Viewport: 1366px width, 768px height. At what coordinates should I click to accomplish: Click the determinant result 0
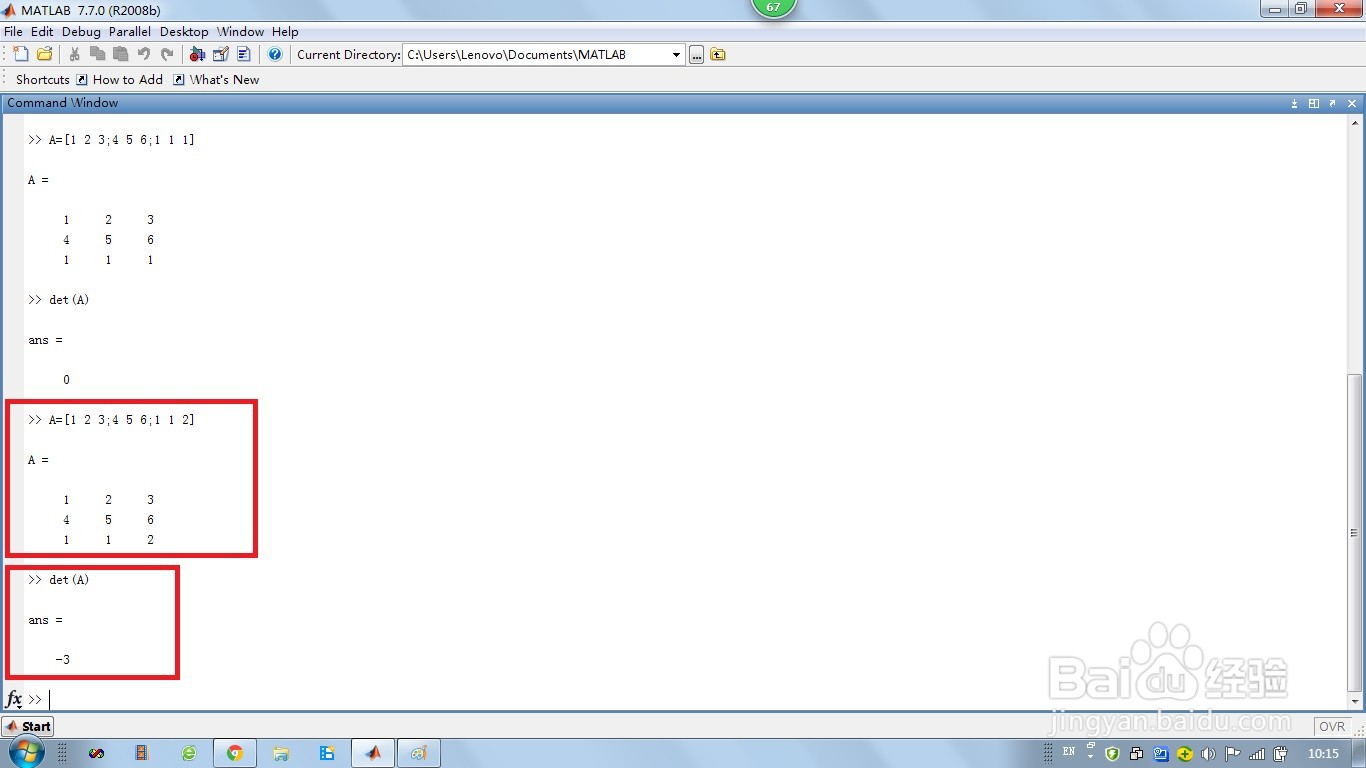(x=66, y=380)
